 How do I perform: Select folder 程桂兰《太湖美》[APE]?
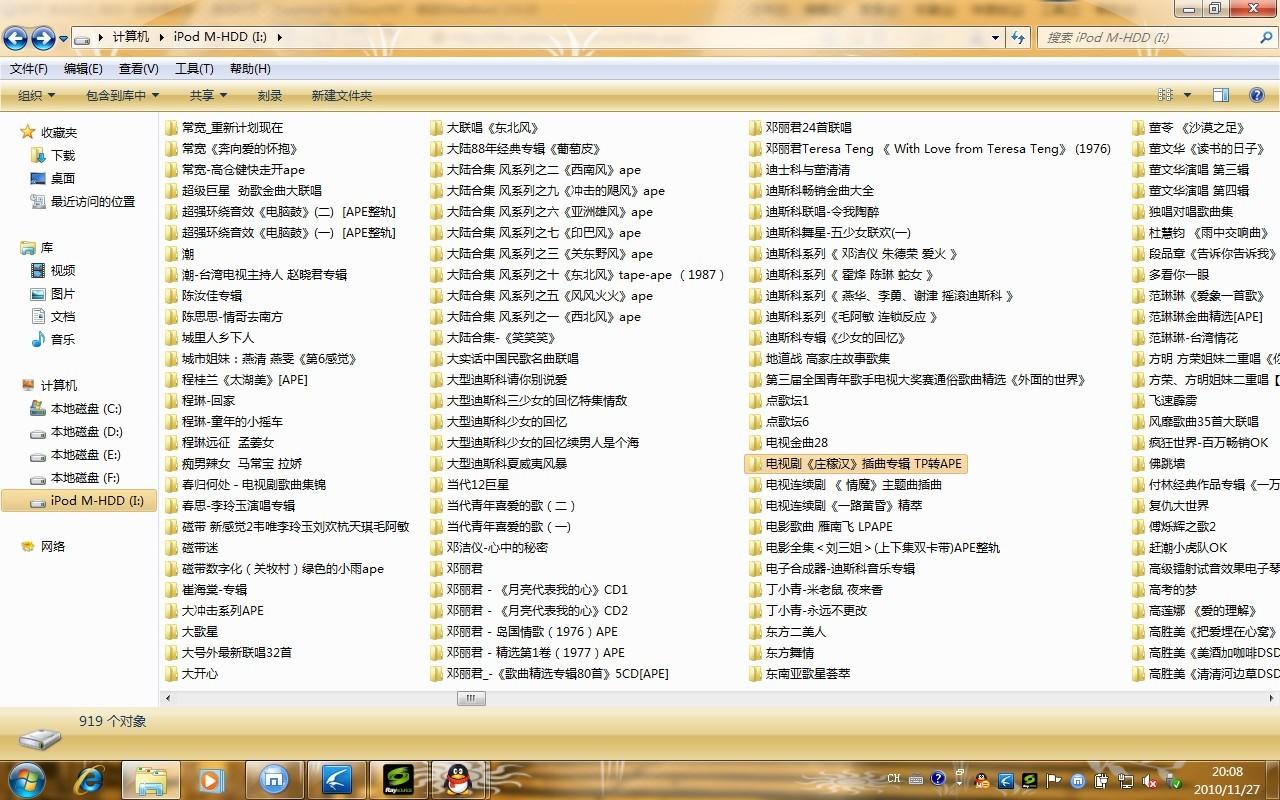pyautogui.click(x=236, y=379)
